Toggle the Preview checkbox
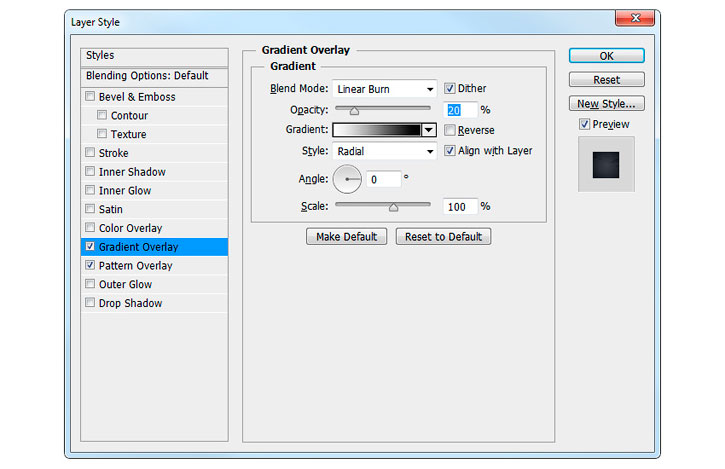This screenshot has width=725, height=469. (584, 124)
